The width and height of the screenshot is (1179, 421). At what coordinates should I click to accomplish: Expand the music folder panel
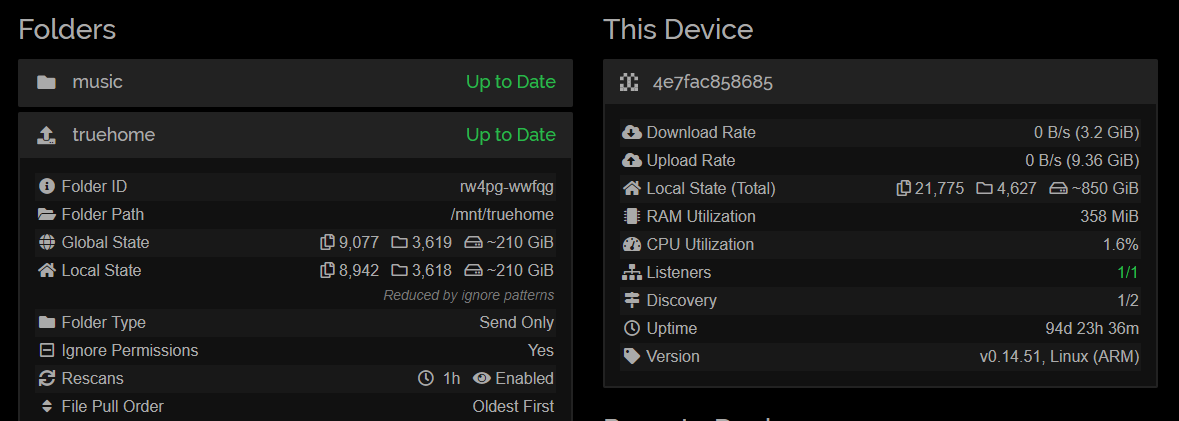pos(296,83)
